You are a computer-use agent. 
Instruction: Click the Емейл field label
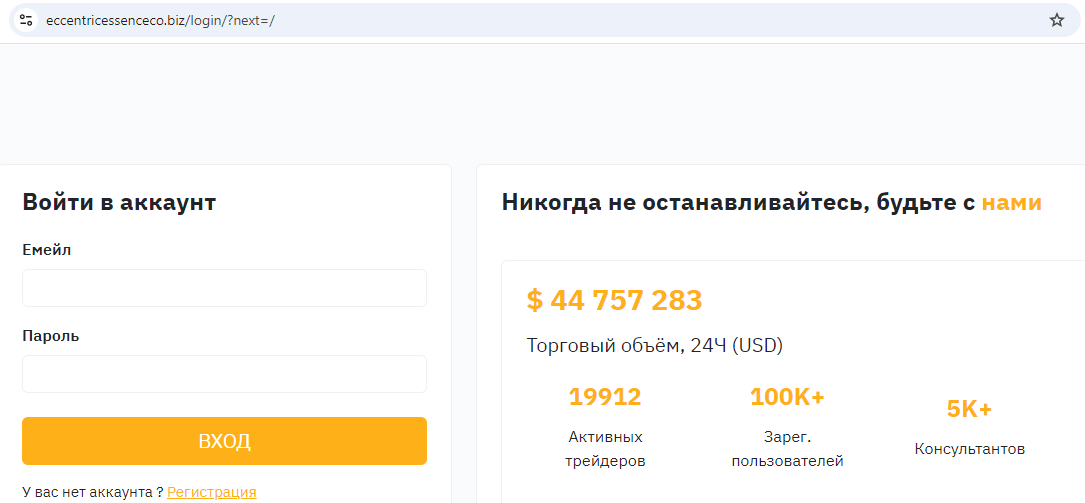tap(47, 250)
